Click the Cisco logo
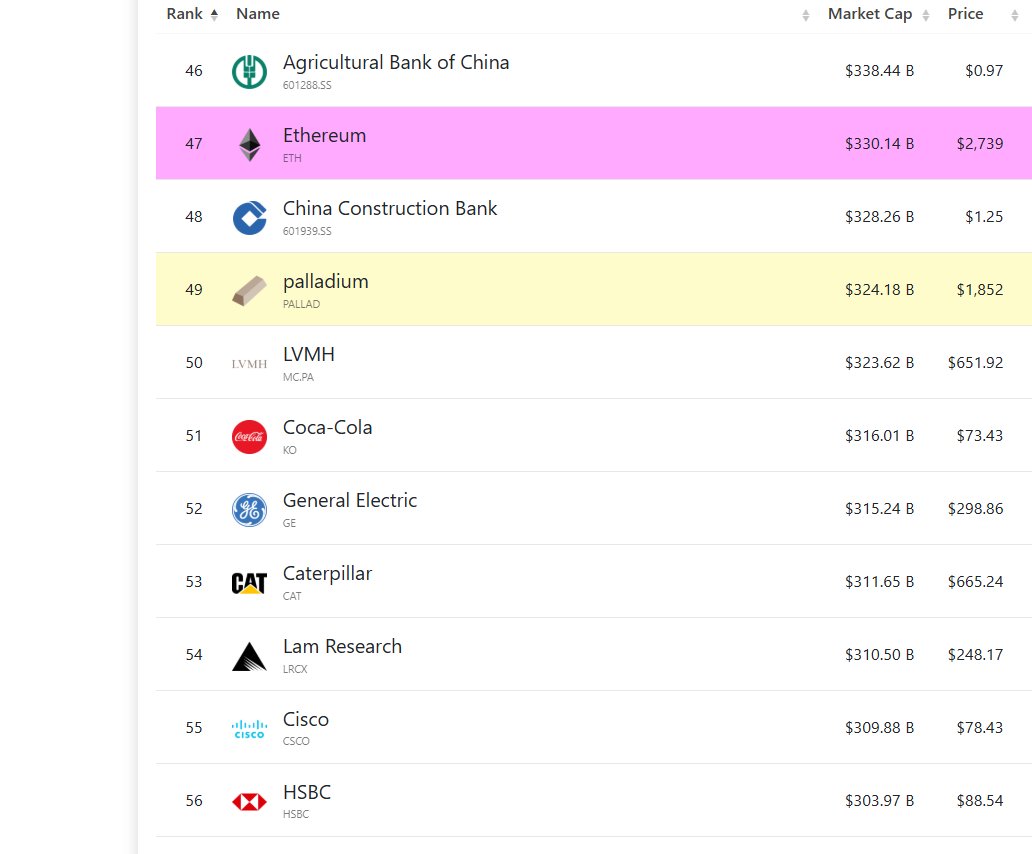The height and width of the screenshot is (854, 1032). coord(249,728)
